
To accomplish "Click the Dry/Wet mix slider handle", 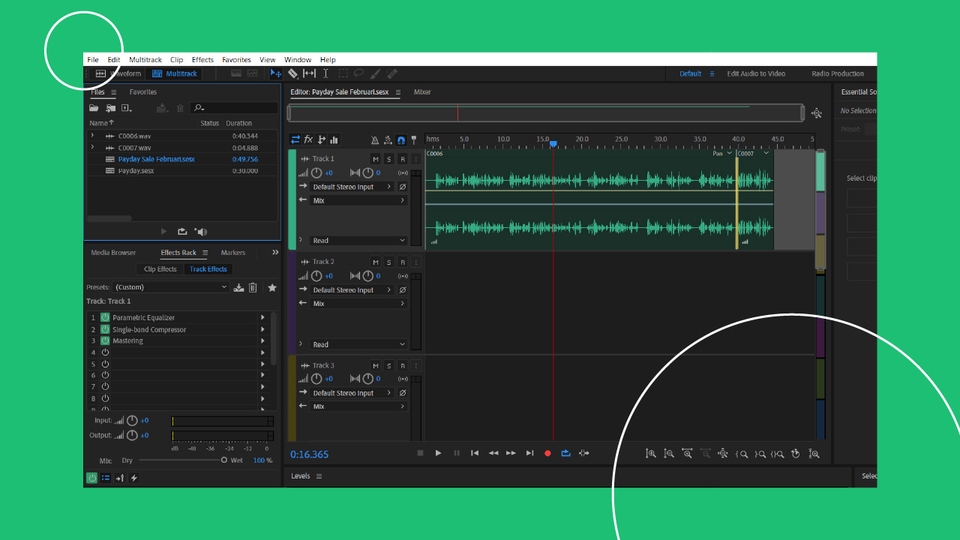I will tap(224, 460).
